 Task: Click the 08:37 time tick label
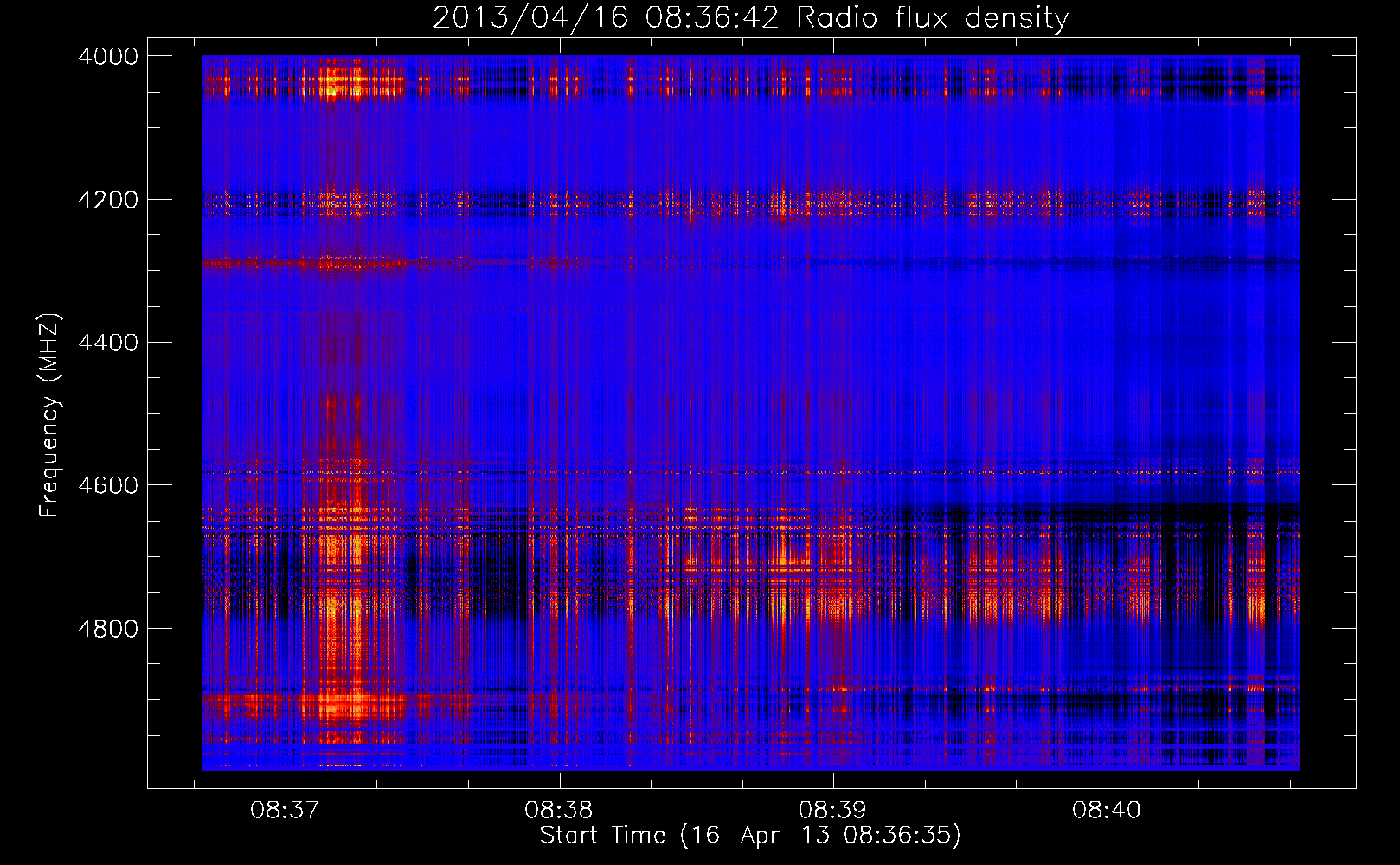pyautogui.click(x=285, y=810)
